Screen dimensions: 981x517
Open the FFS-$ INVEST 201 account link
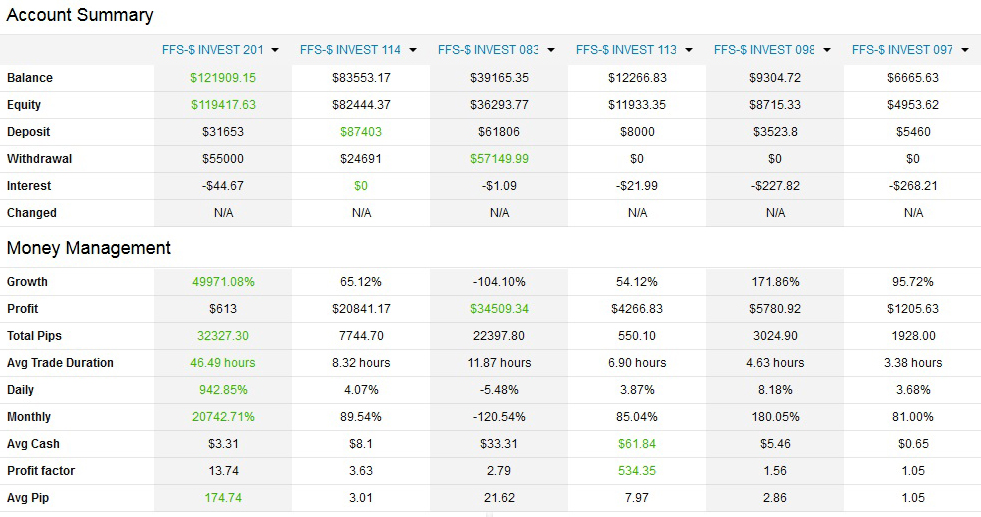pyautogui.click(x=213, y=50)
